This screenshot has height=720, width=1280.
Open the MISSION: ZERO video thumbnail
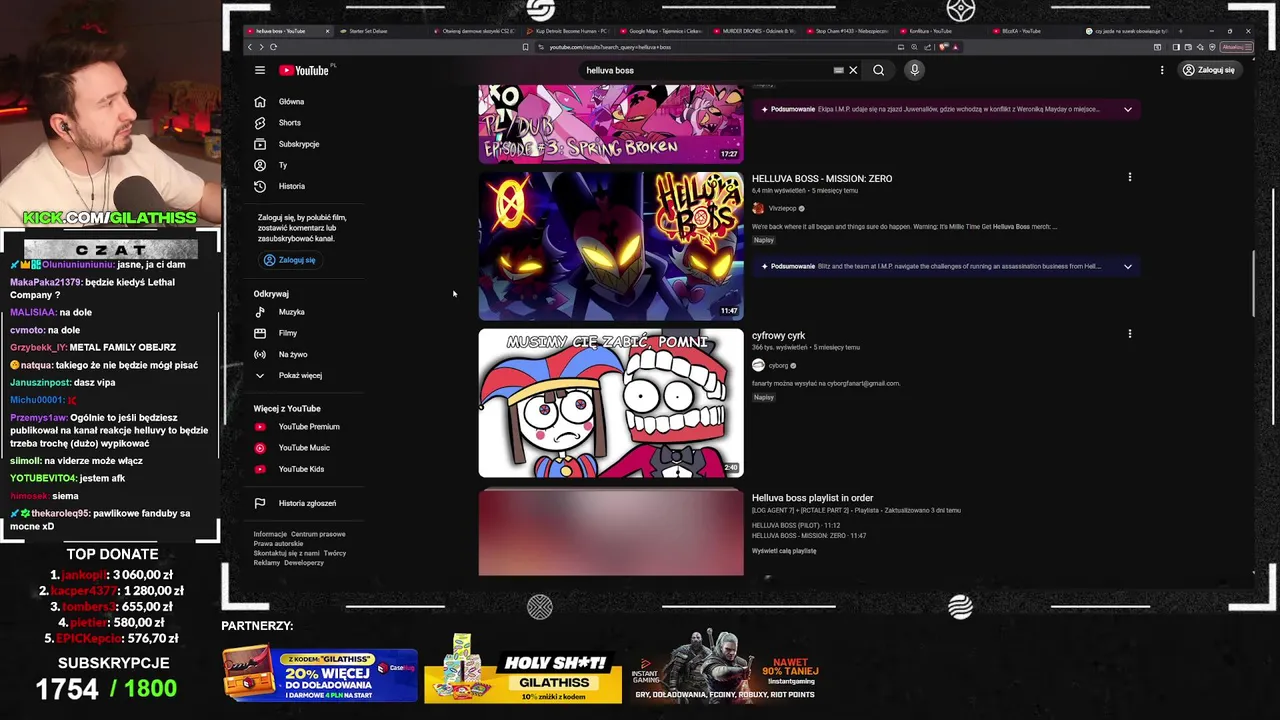[611, 246]
